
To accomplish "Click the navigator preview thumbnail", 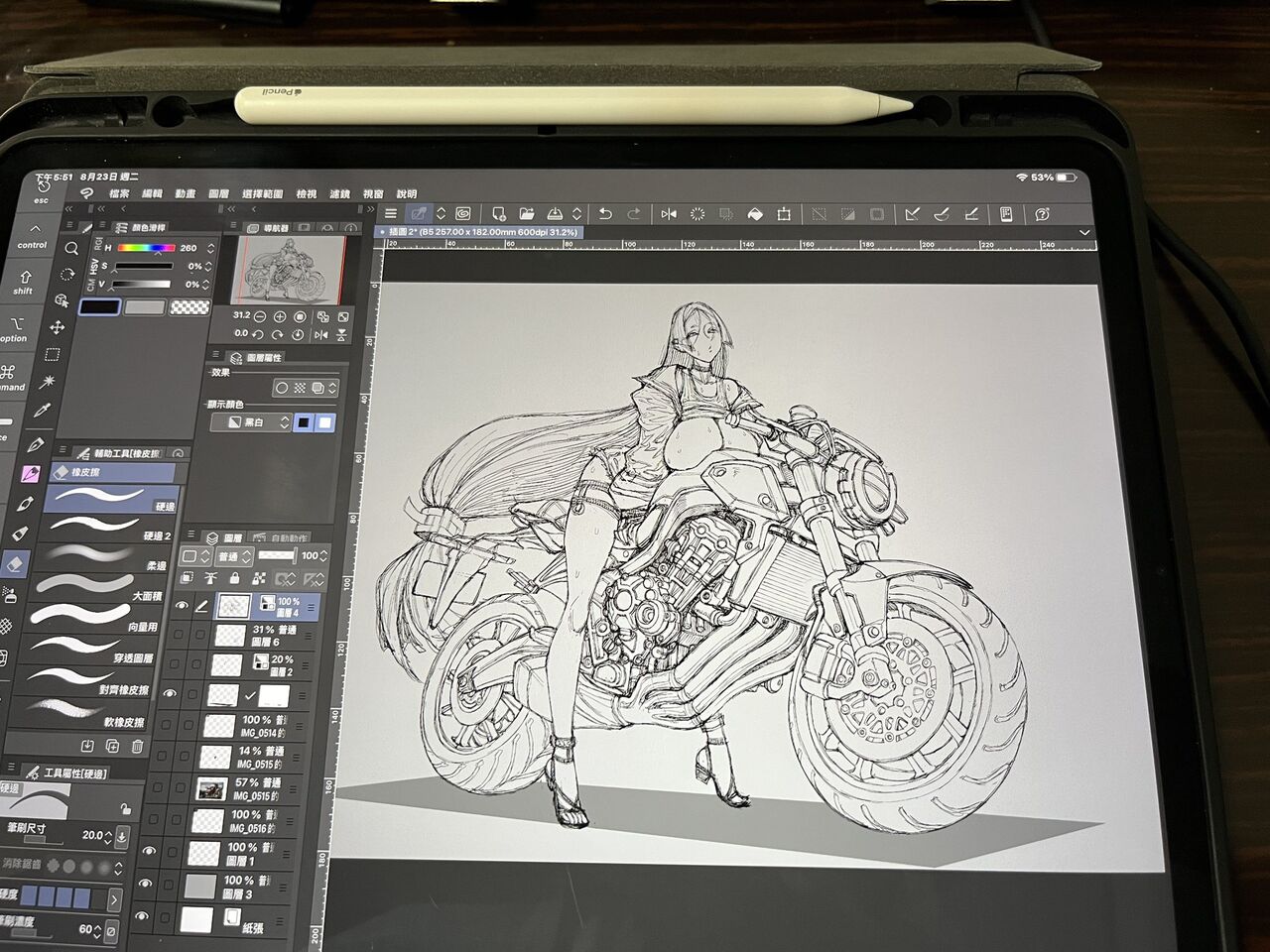I will pos(288,269).
